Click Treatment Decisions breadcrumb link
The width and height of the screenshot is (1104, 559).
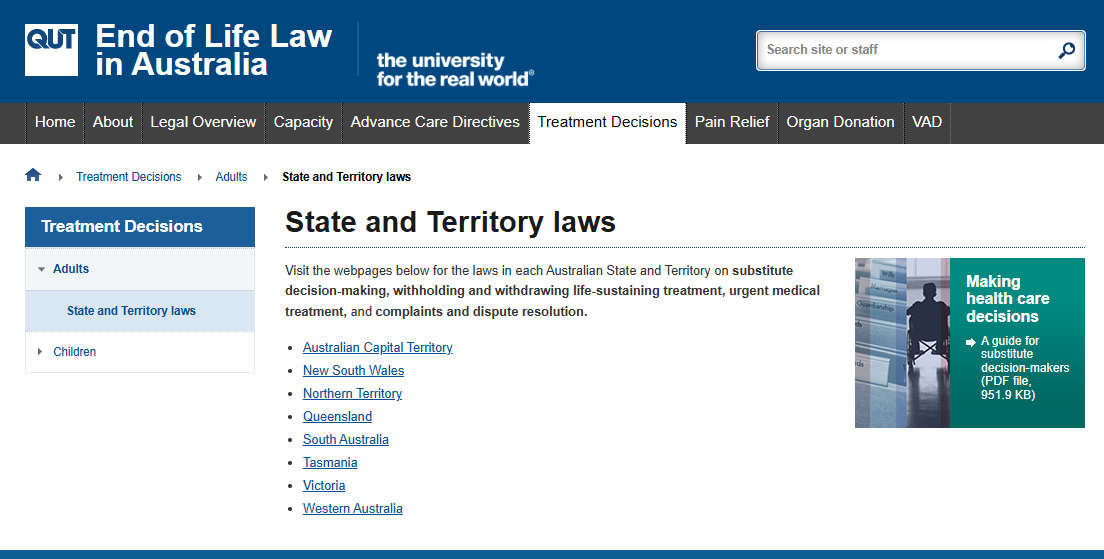point(129,177)
